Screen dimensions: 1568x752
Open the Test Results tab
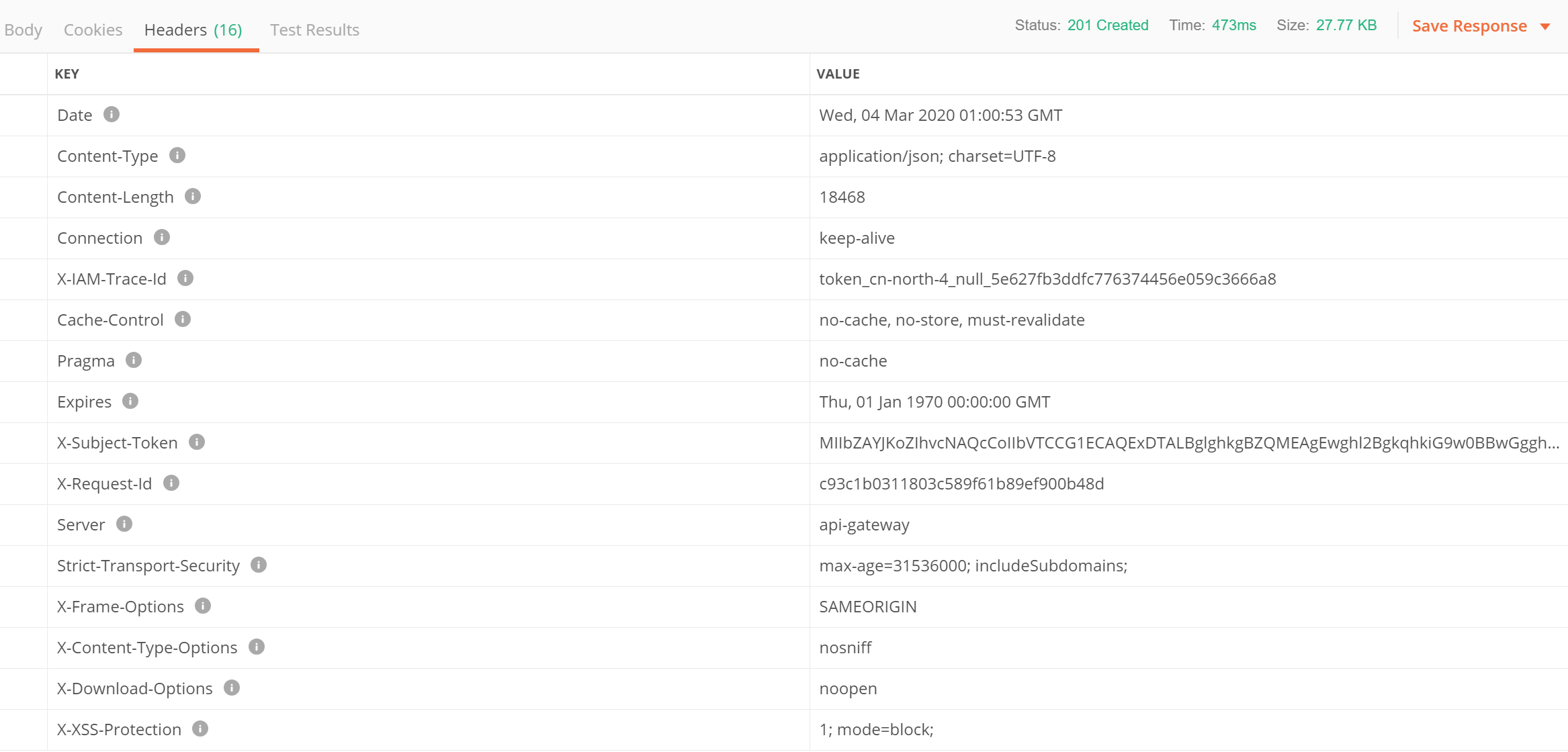pos(314,30)
